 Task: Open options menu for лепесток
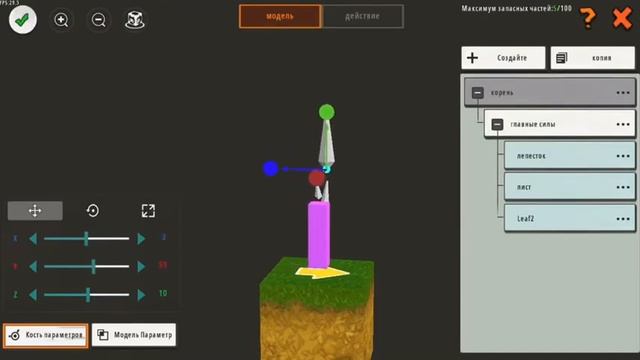[623, 156]
